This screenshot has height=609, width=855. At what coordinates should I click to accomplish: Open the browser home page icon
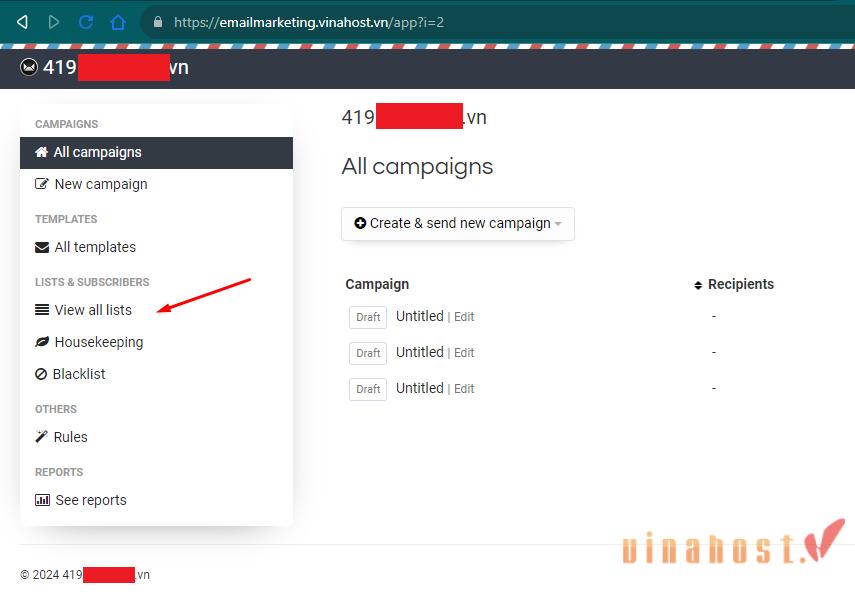[118, 22]
